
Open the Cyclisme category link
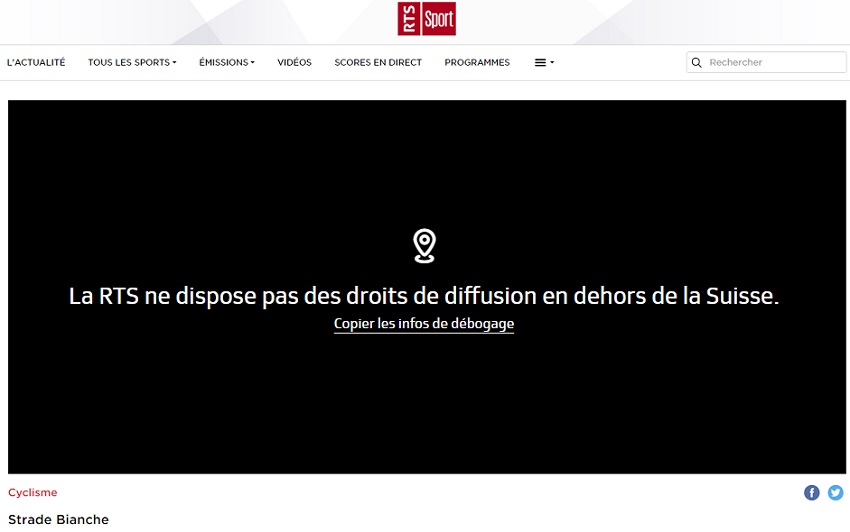[x=33, y=492]
